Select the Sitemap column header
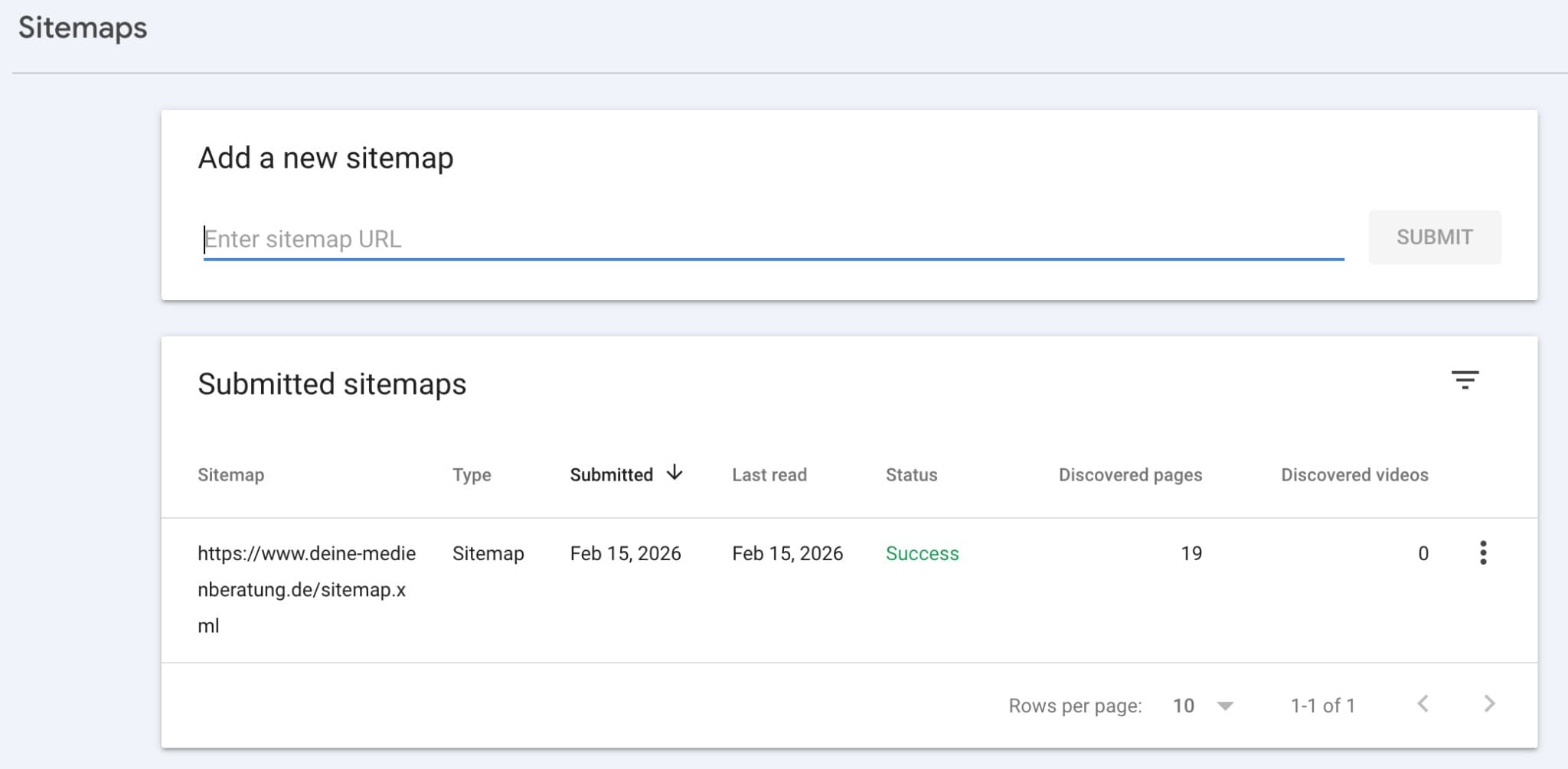The image size is (1568, 769). 231,474
